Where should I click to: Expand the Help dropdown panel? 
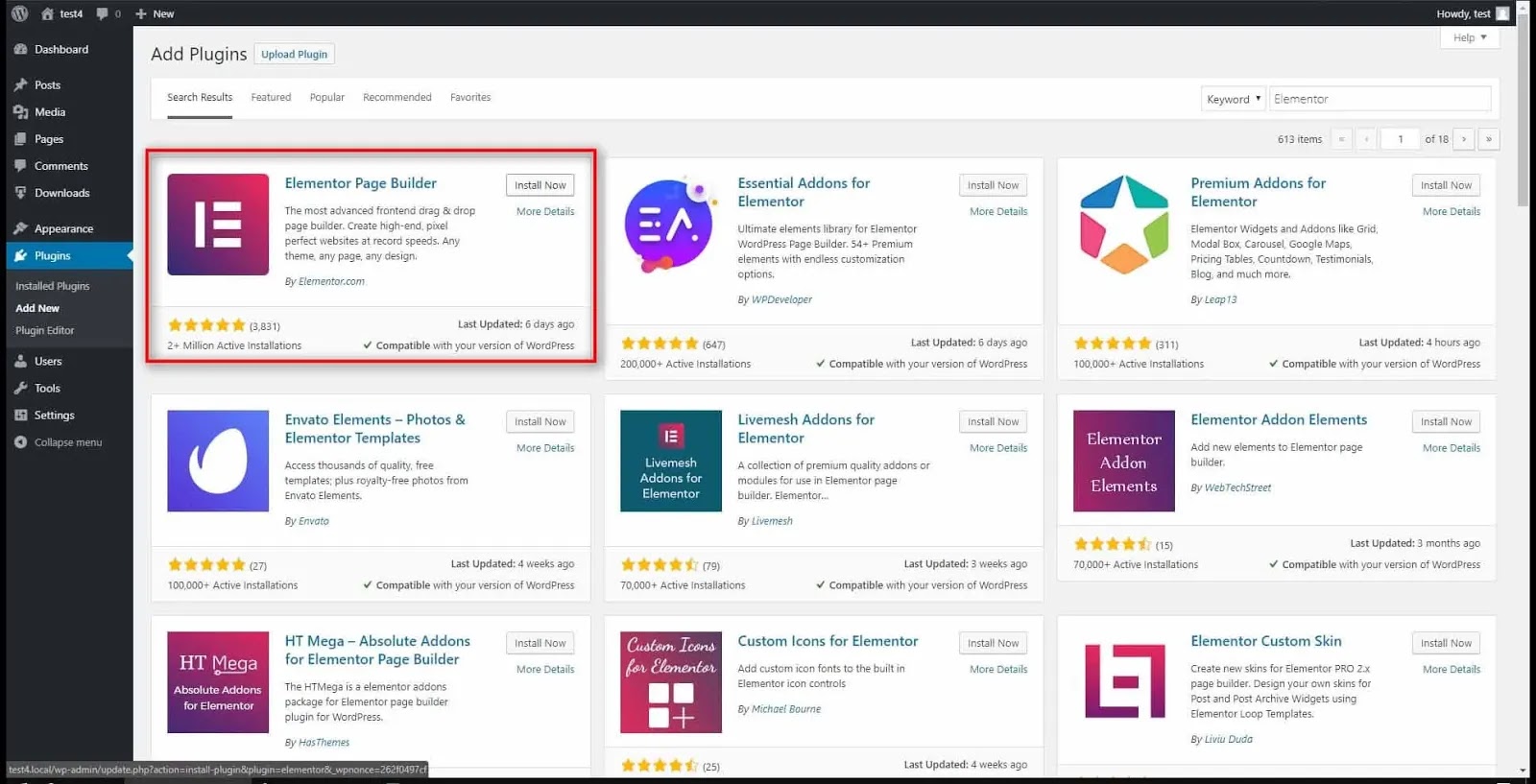click(1470, 37)
